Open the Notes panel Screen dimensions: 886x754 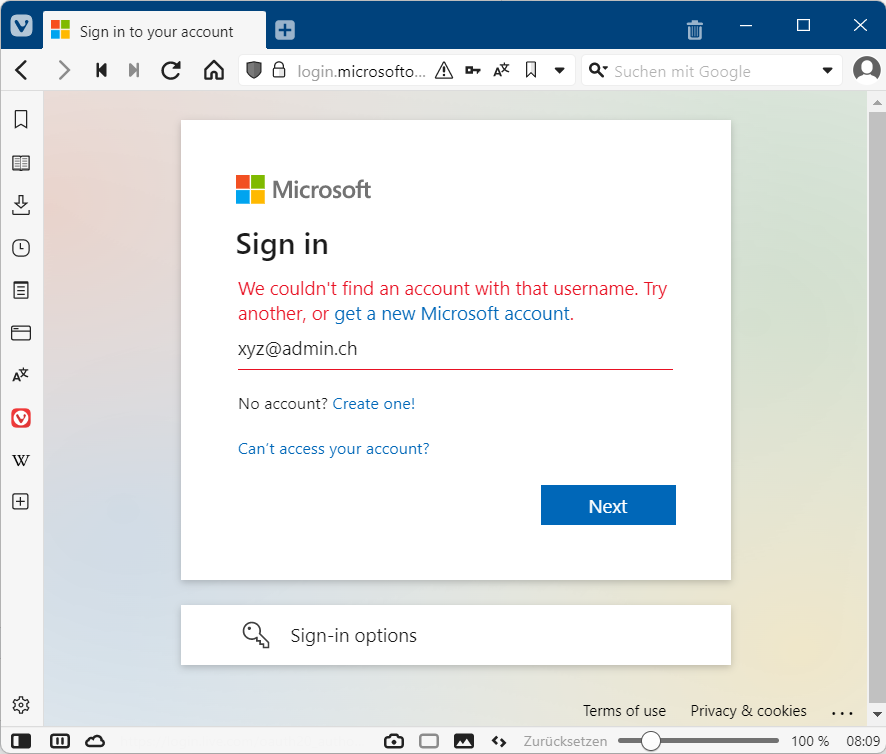click(x=20, y=290)
